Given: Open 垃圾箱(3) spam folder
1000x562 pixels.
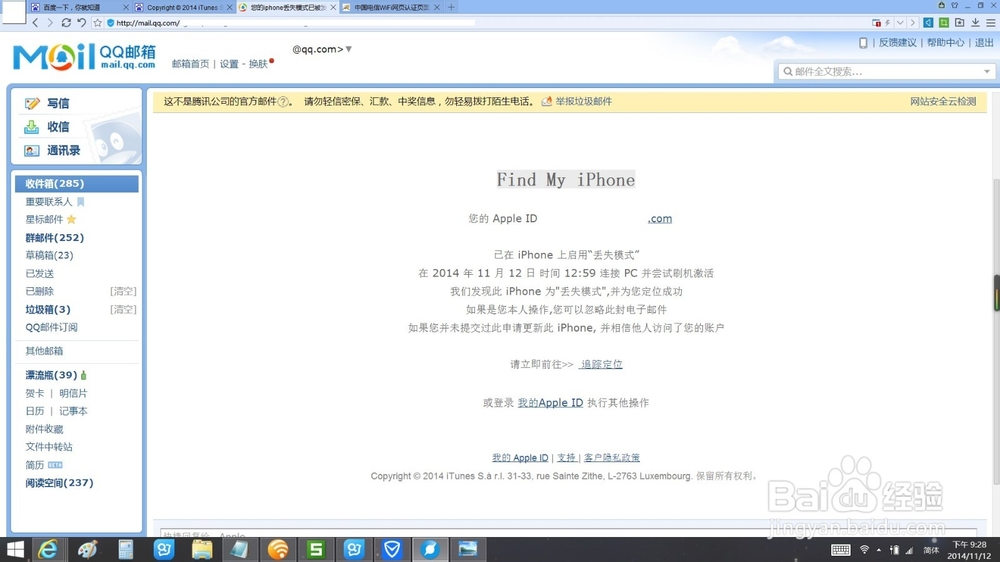Looking at the screenshot, I should coord(48,309).
